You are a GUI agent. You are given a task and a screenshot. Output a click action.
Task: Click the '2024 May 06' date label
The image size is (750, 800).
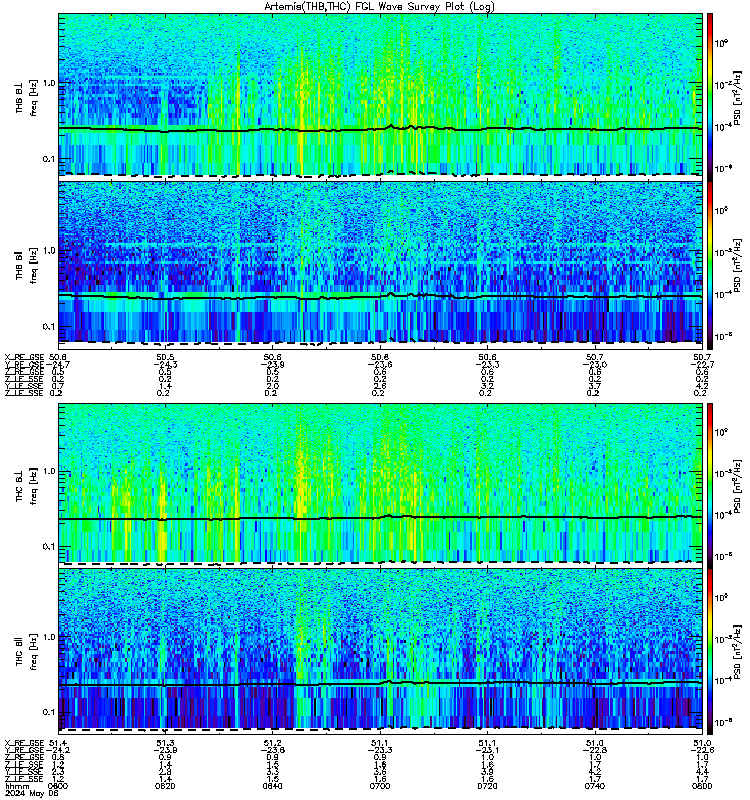click(x=31, y=793)
